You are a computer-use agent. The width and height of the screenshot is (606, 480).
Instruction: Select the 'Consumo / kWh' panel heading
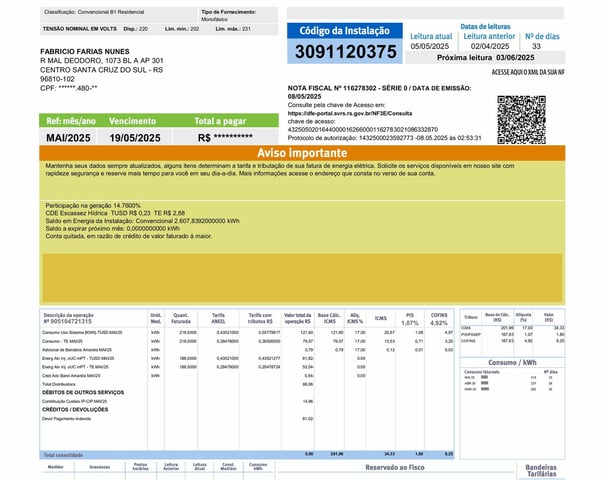[x=512, y=363]
